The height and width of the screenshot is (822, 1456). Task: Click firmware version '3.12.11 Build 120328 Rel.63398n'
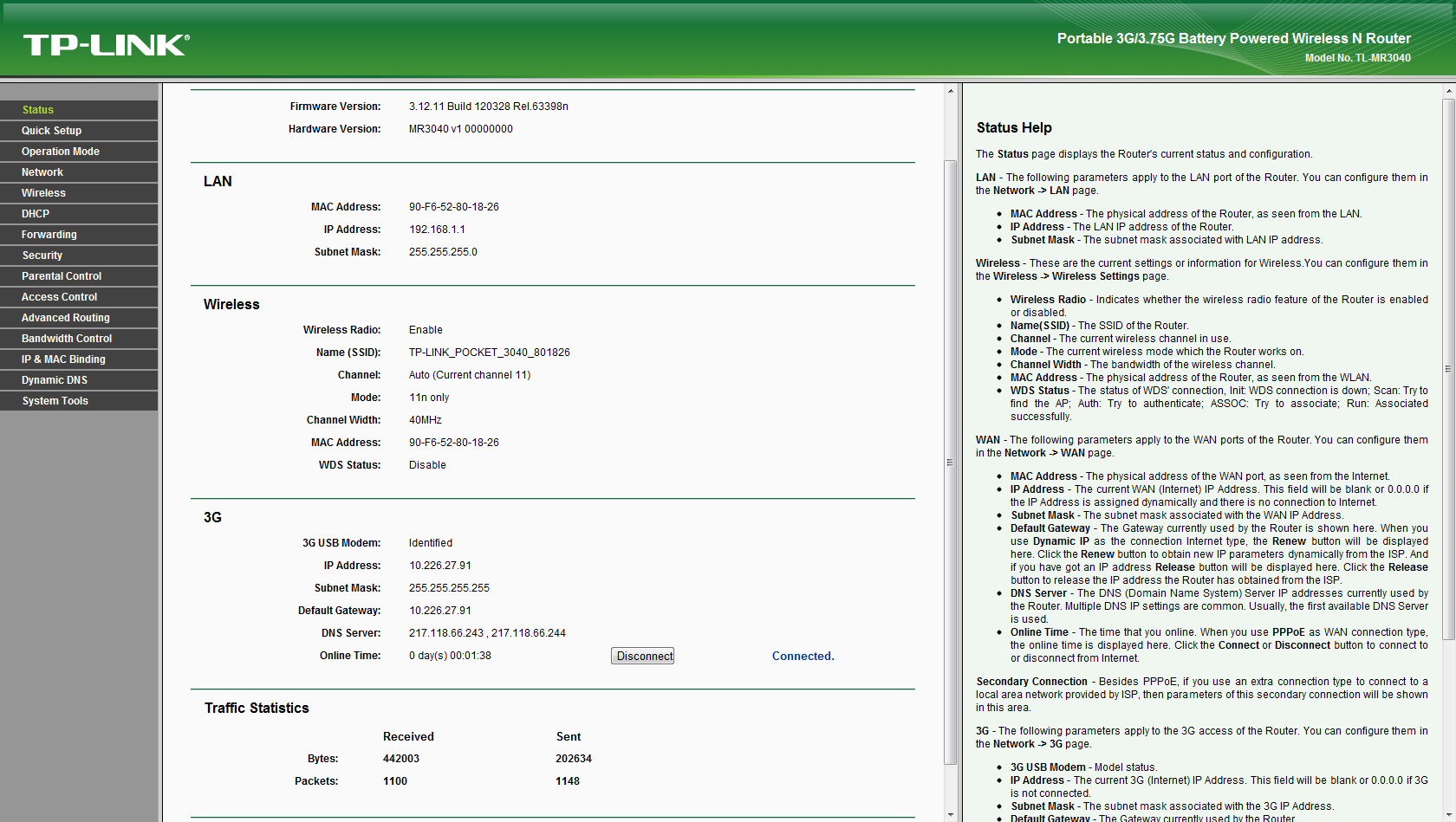coord(489,107)
